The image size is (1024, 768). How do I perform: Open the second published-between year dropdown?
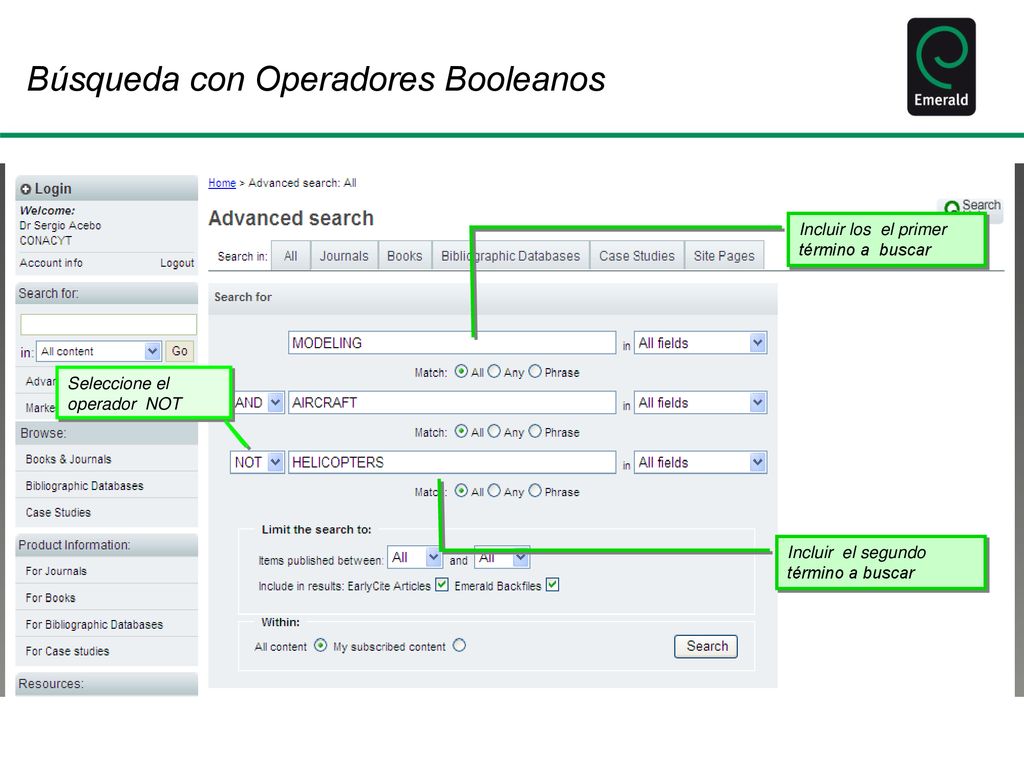click(502, 557)
